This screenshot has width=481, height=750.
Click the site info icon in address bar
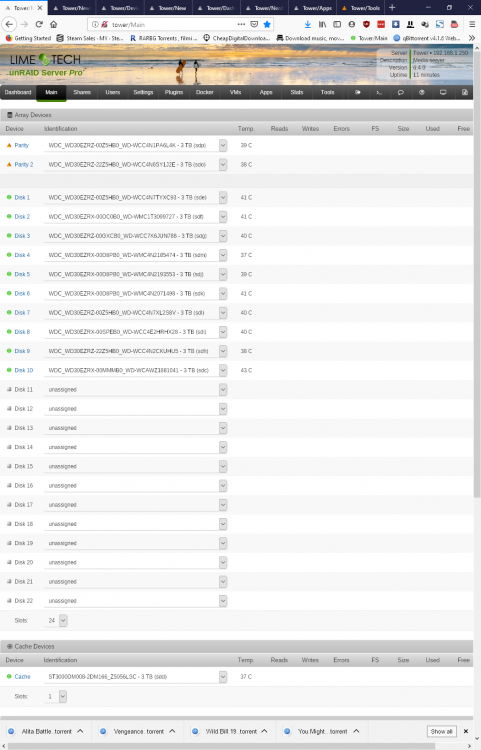point(95,24)
